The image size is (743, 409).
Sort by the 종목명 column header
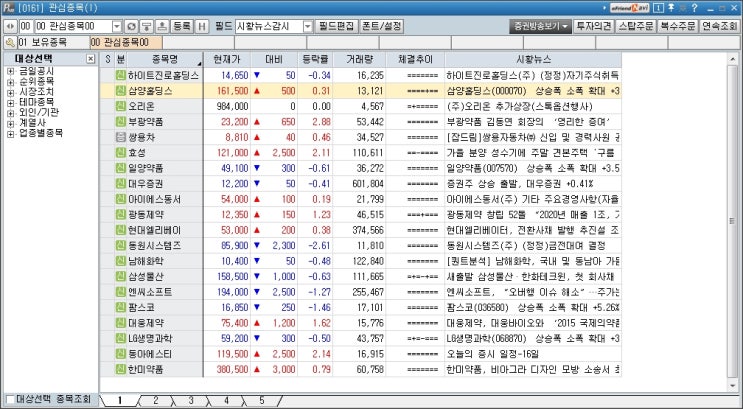coord(164,60)
